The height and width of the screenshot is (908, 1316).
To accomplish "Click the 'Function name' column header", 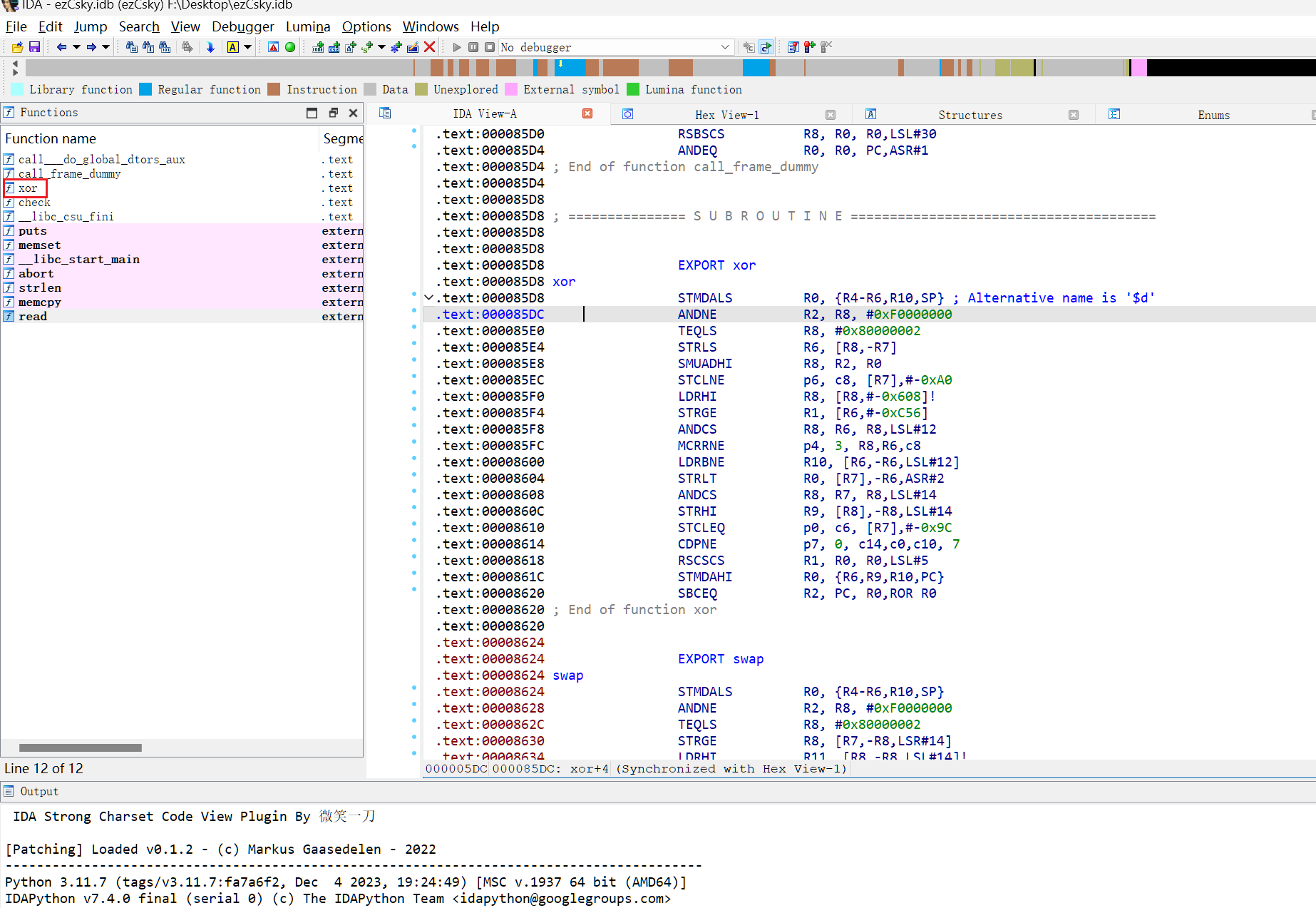I will [160, 138].
